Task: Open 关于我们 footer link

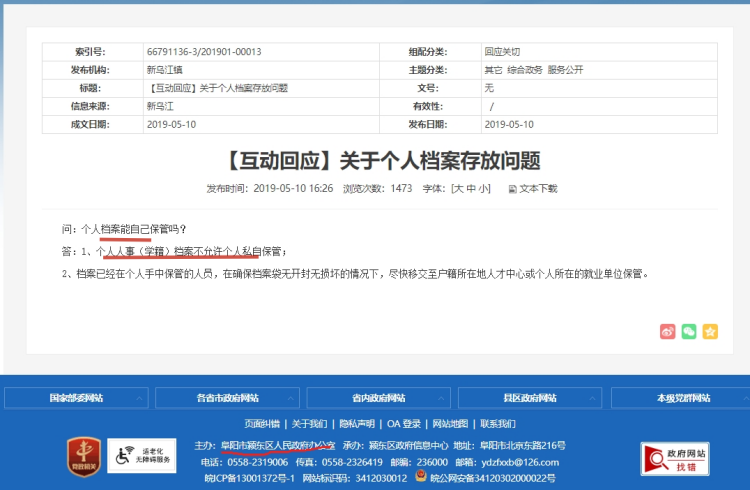Action: tap(310, 423)
